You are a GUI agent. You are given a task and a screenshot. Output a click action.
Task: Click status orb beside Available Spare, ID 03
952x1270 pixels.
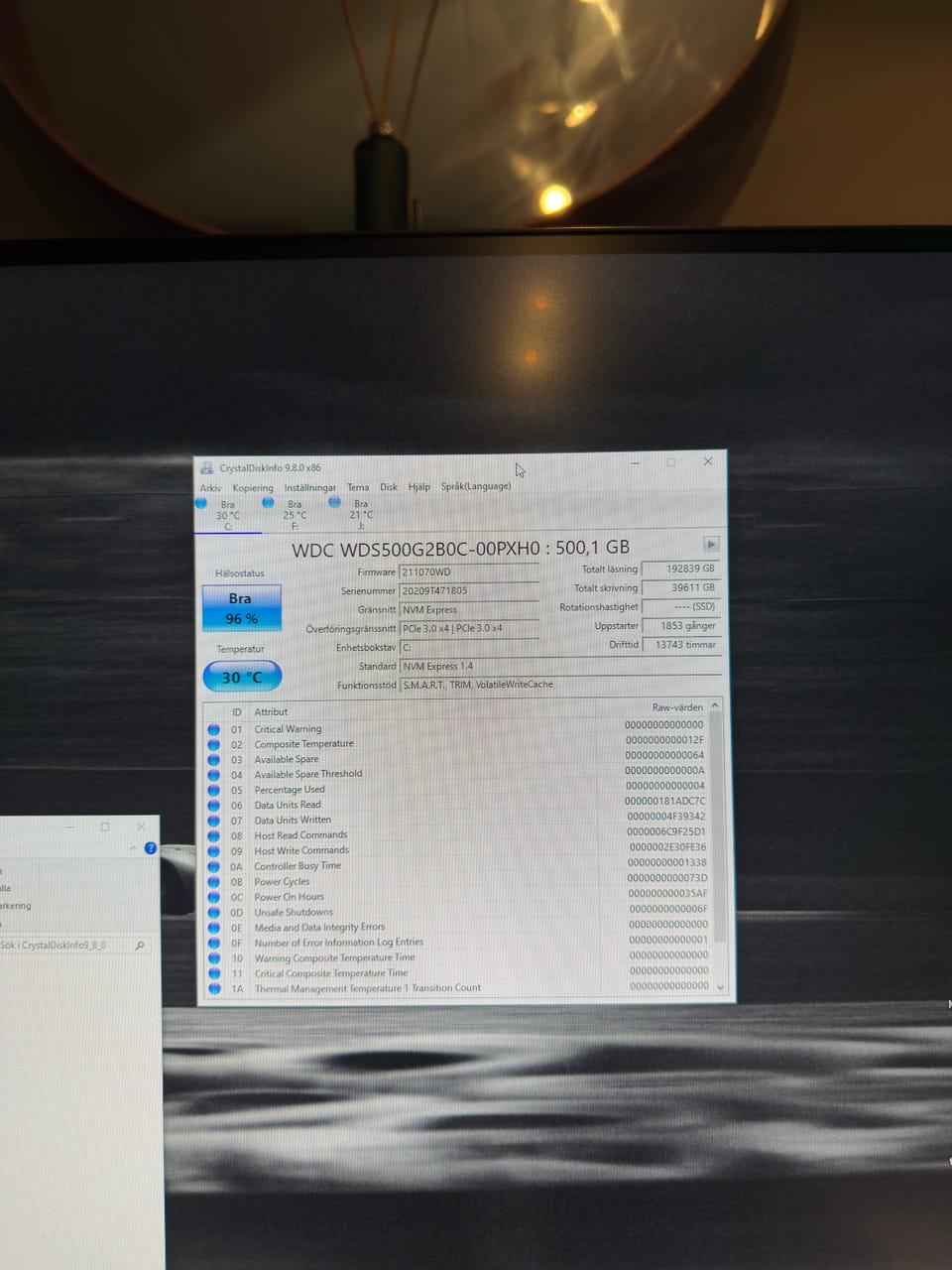[213, 760]
